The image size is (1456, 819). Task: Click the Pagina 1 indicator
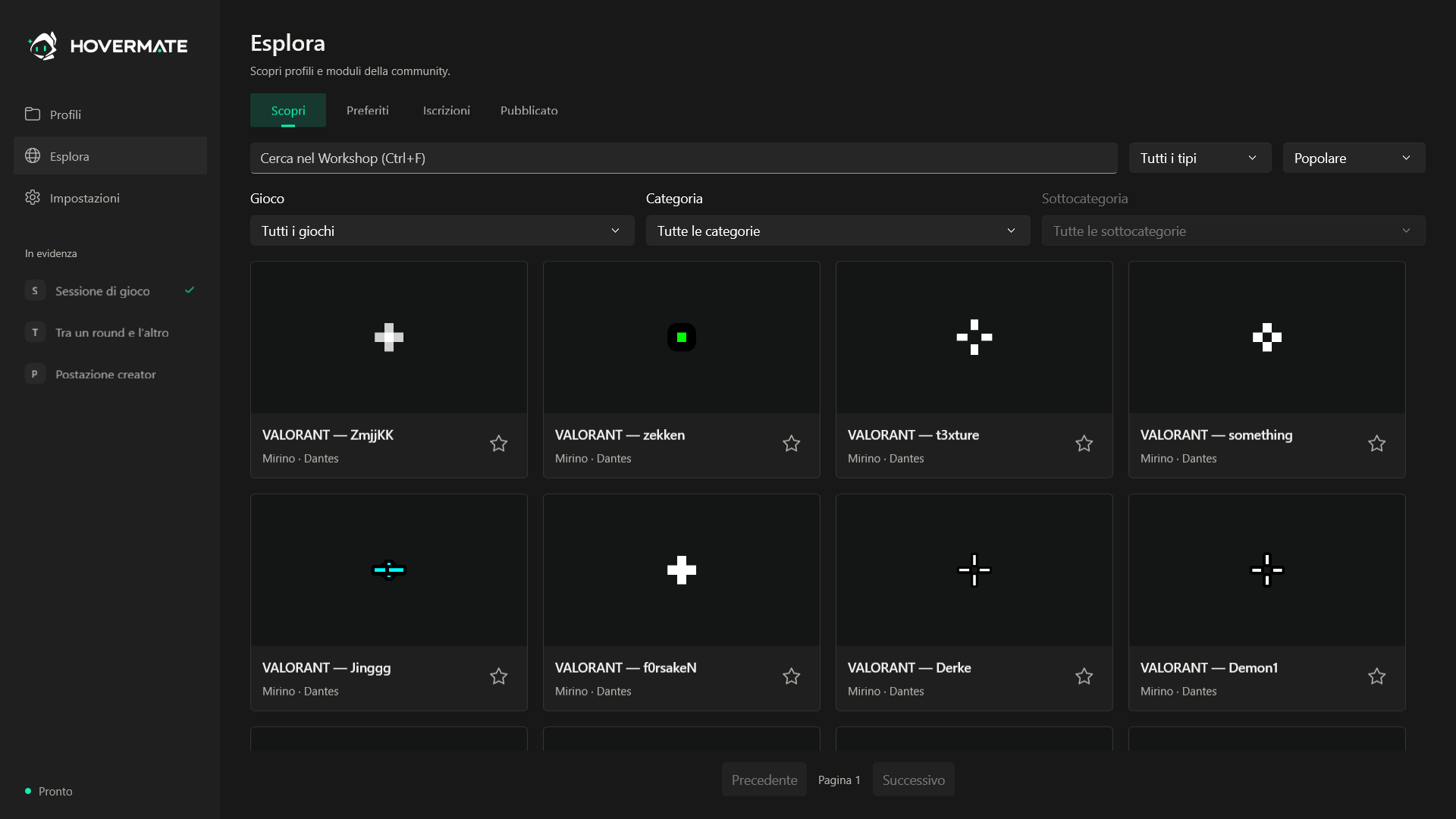click(839, 780)
